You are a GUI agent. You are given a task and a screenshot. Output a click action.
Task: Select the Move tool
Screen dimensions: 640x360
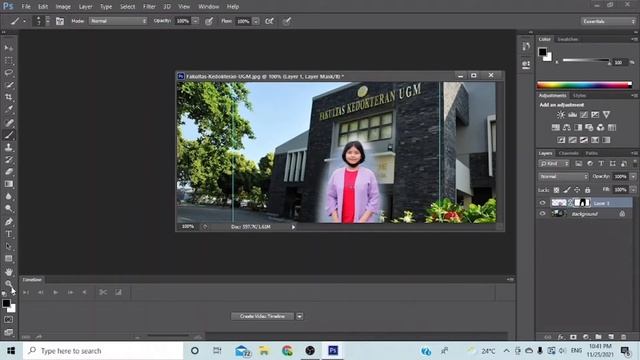click(9, 48)
